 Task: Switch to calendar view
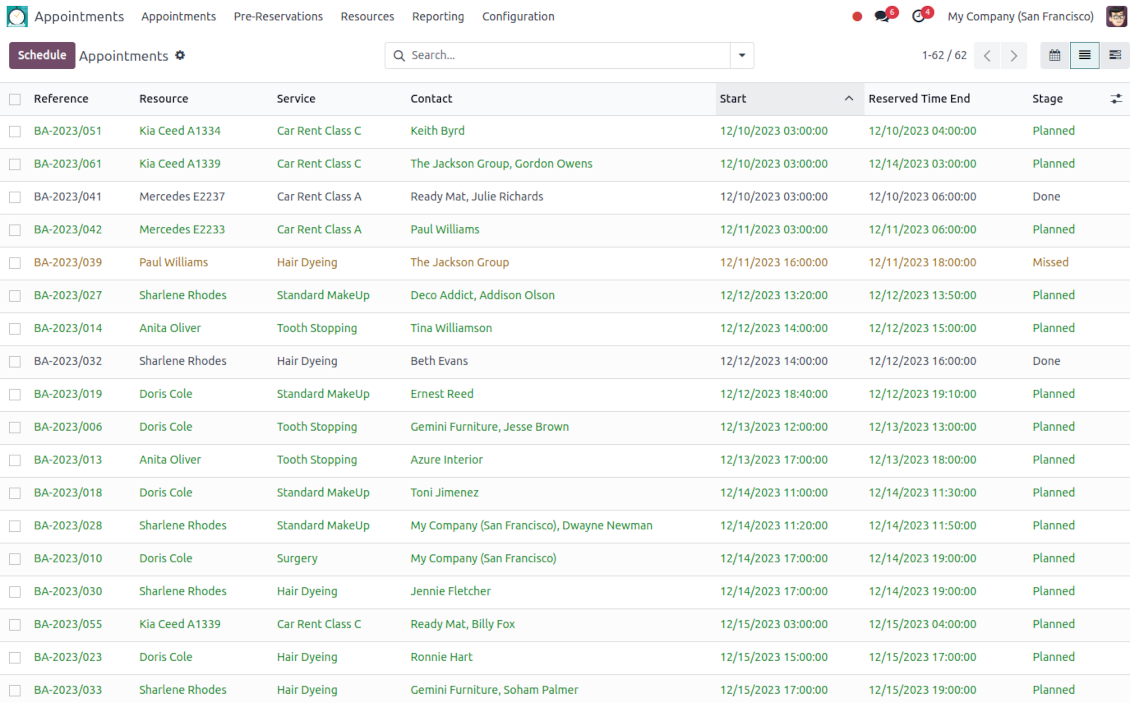pos(1054,56)
